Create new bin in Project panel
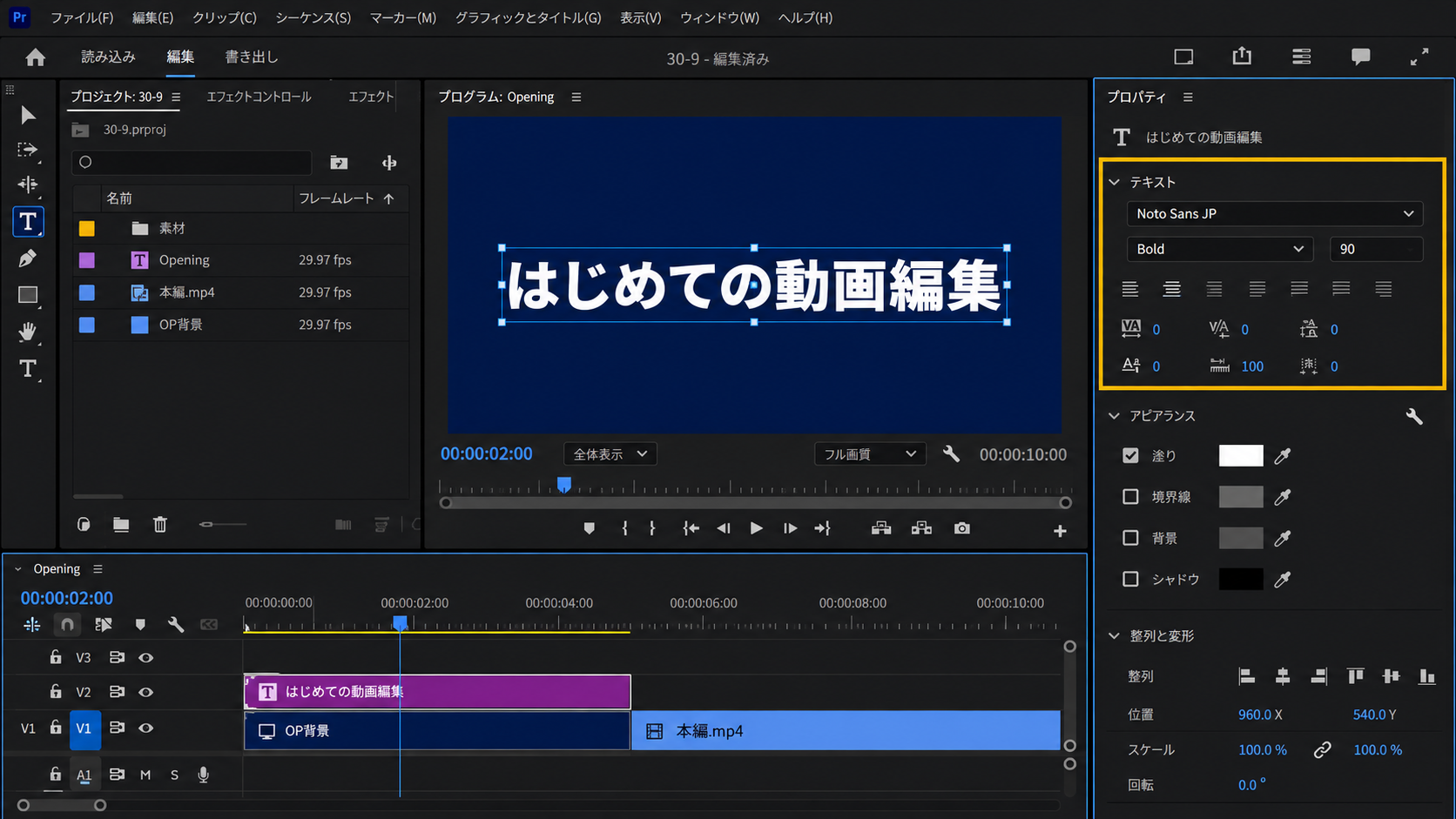 coord(121,524)
